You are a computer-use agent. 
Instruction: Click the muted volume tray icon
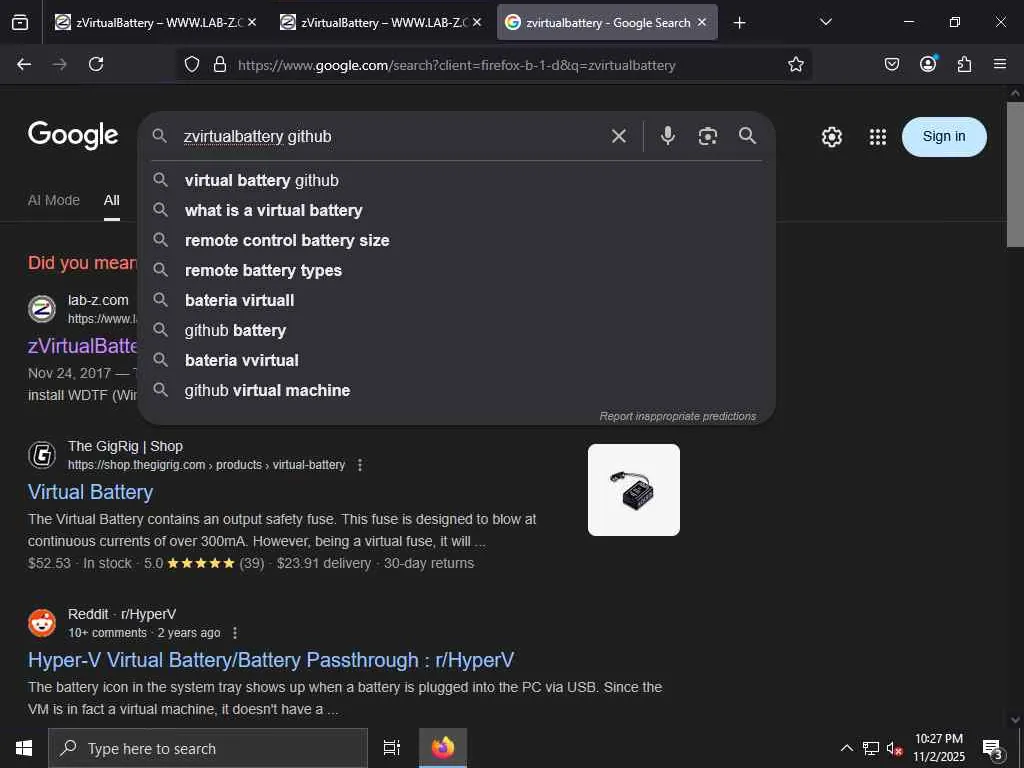tap(894, 748)
